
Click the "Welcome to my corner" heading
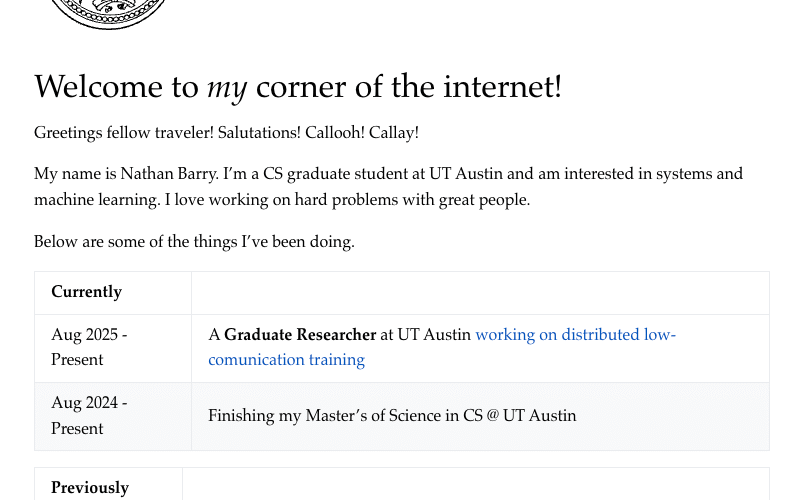click(297, 87)
